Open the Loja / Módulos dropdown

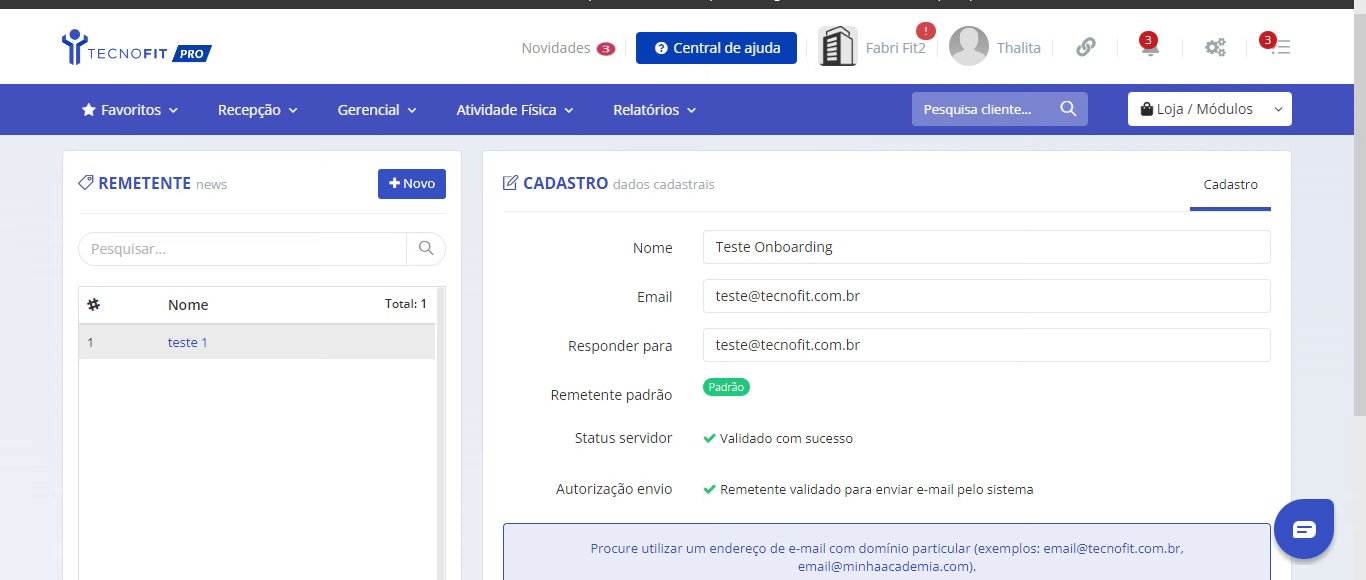pos(1210,109)
